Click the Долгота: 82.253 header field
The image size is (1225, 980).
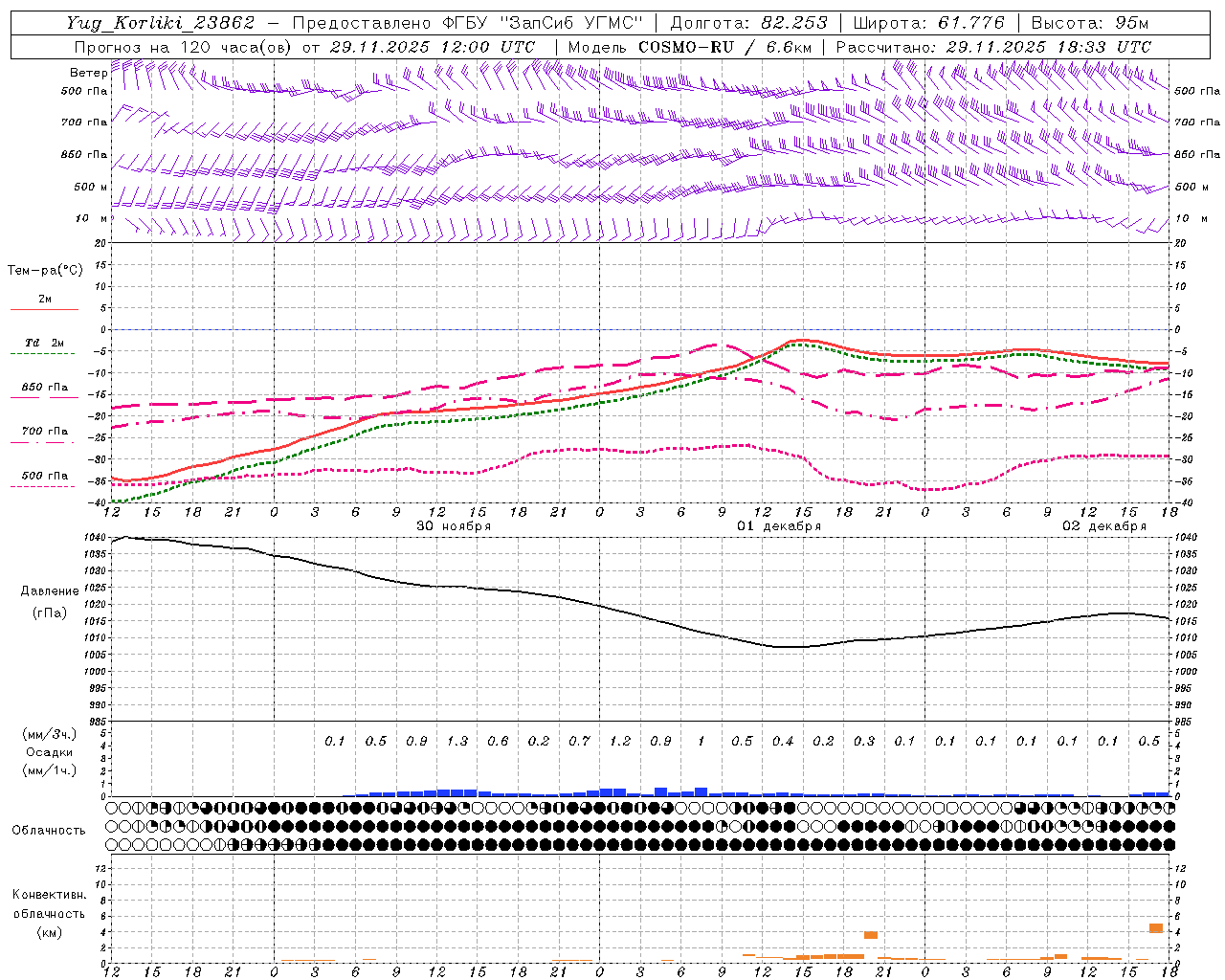[x=748, y=23]
